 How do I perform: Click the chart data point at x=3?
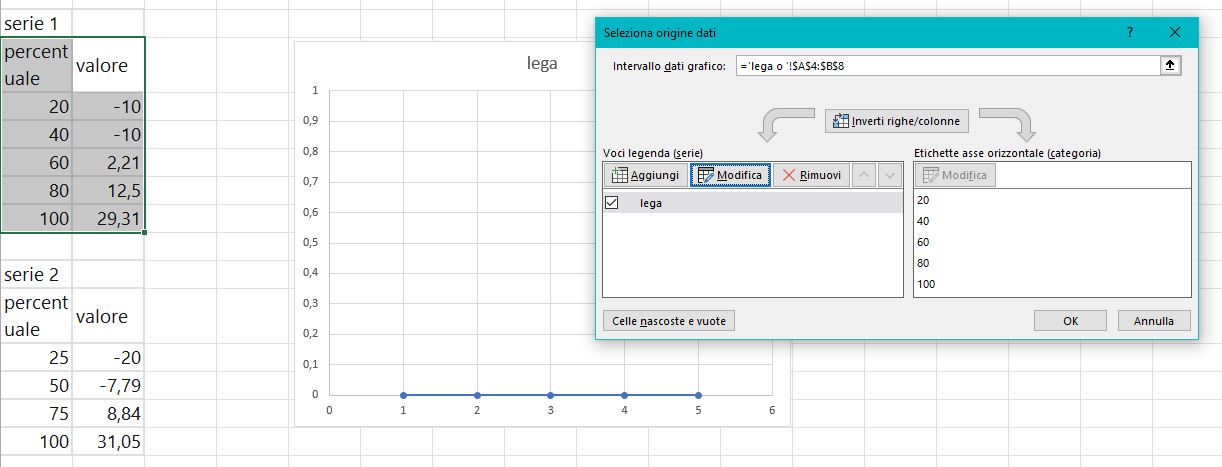click(550, 395)
